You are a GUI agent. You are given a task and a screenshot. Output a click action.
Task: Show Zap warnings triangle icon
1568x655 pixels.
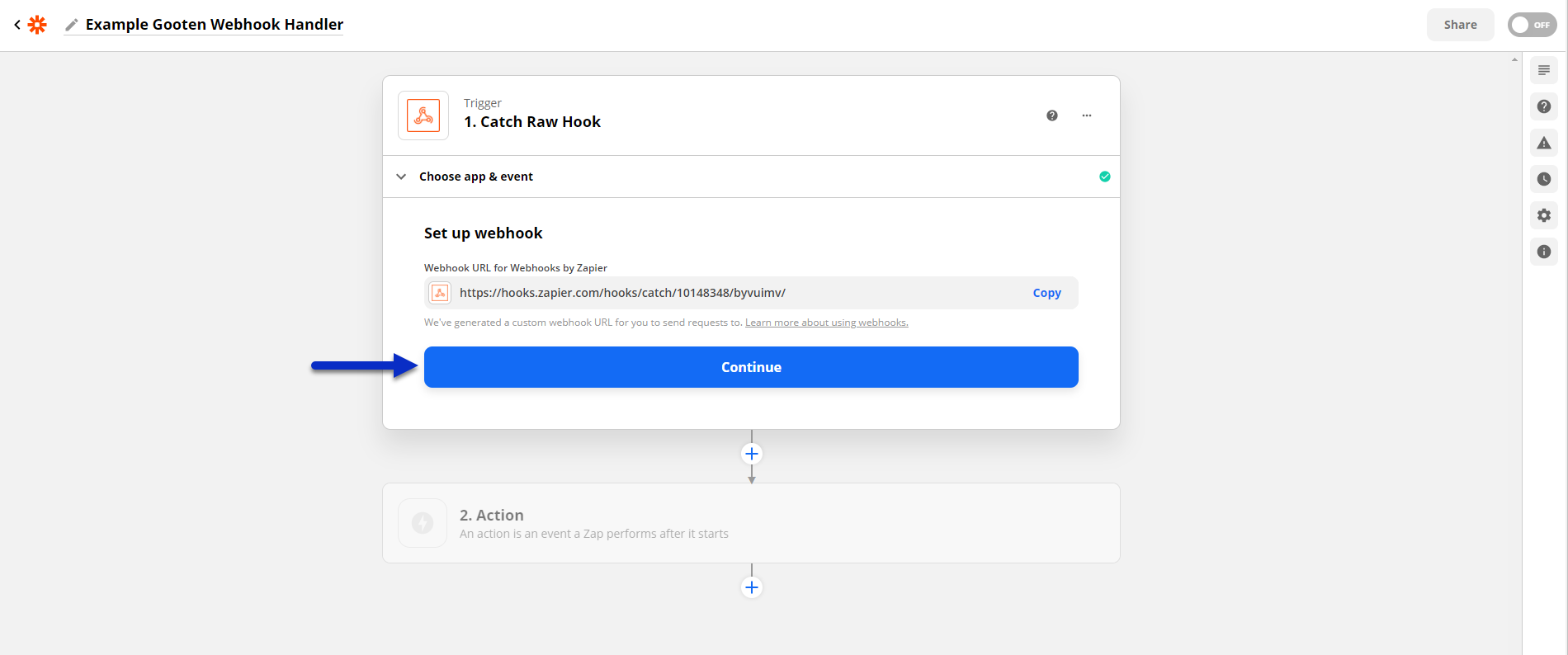tap(1544, 143)
